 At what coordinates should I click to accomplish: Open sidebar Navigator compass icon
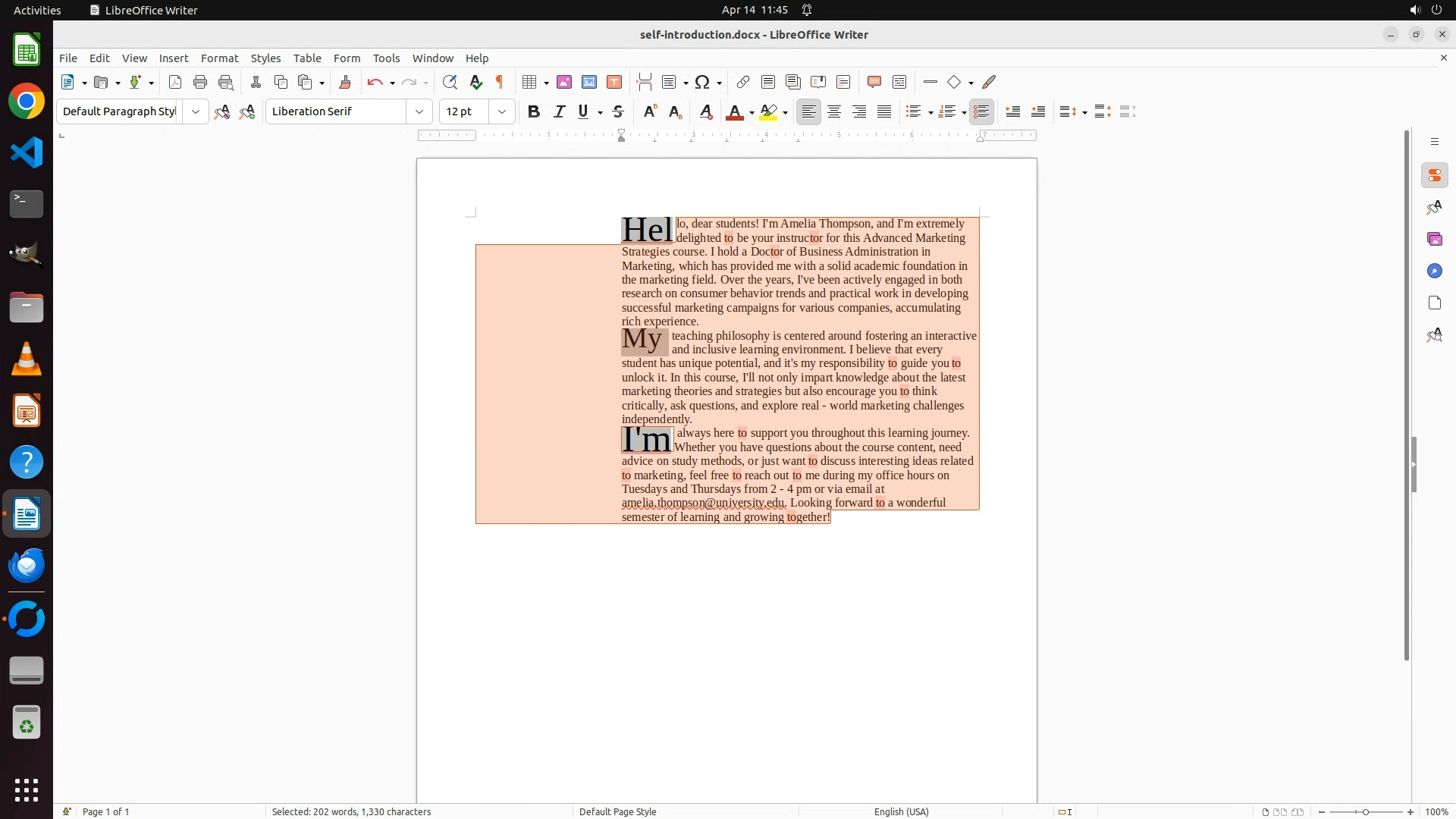tap(1434, 271)
